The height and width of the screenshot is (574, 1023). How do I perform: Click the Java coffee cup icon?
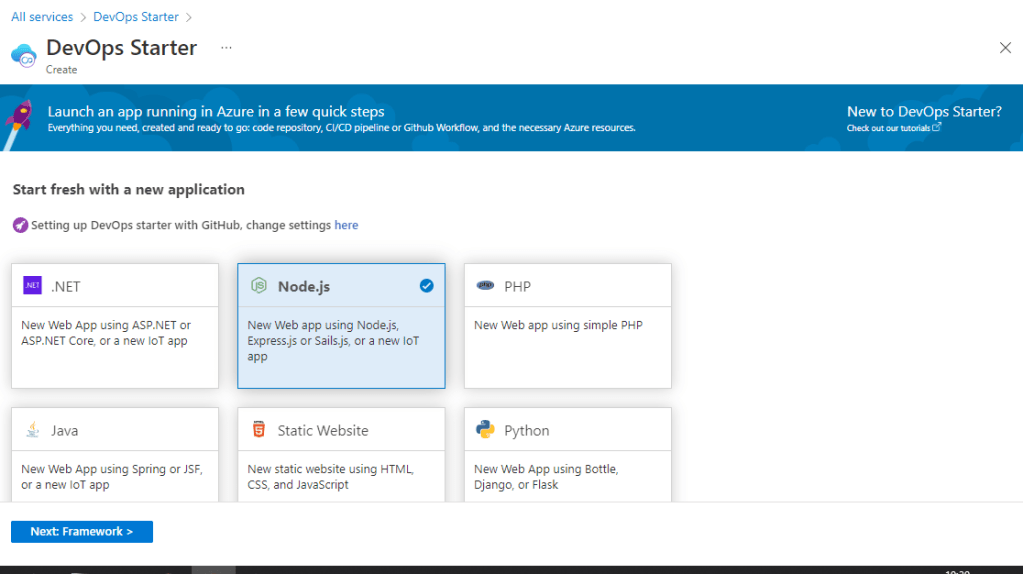coord(32,430)
